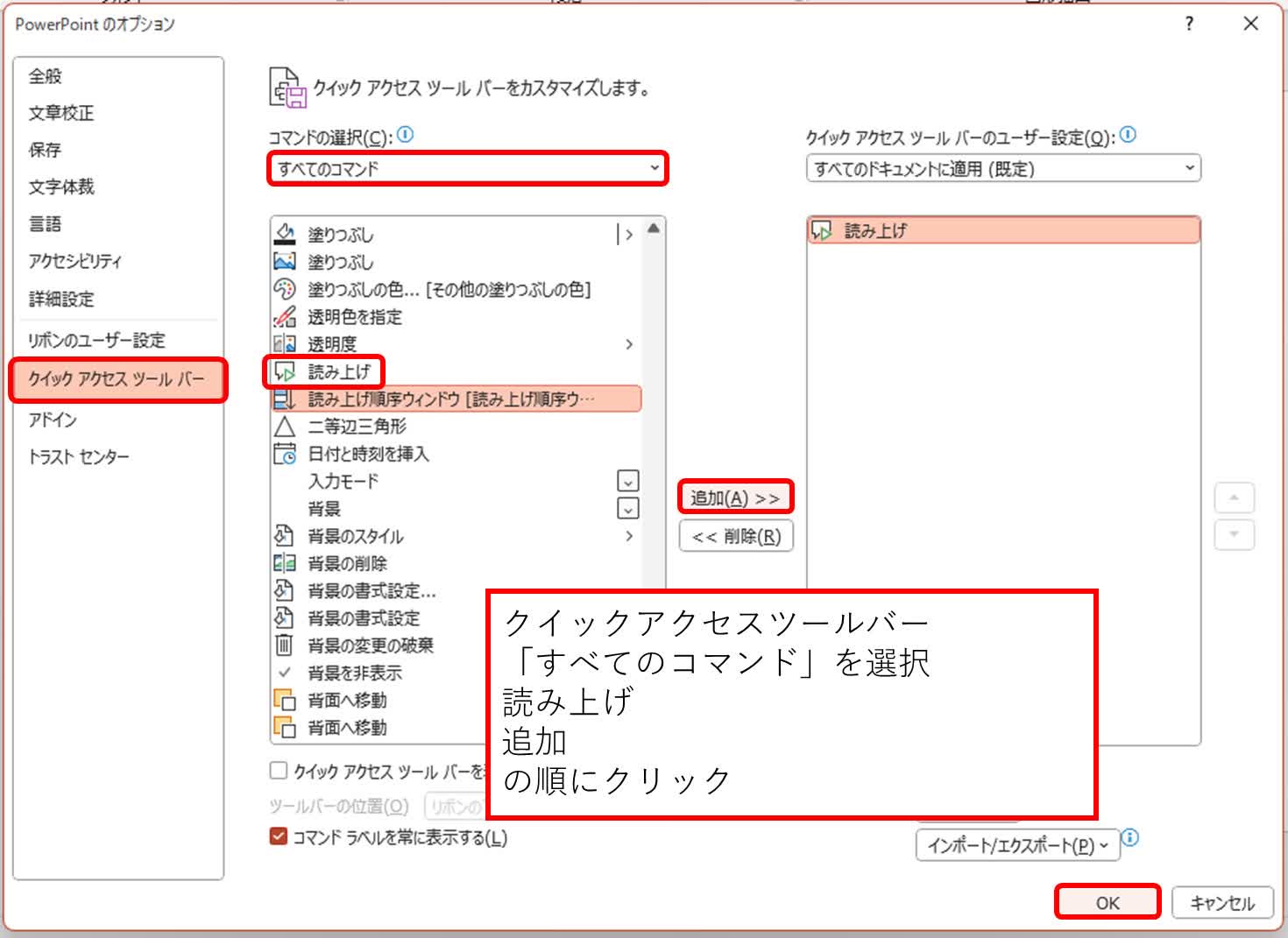
Task: Open the アクセシビリティ options category
Action: tap(118, 261)
